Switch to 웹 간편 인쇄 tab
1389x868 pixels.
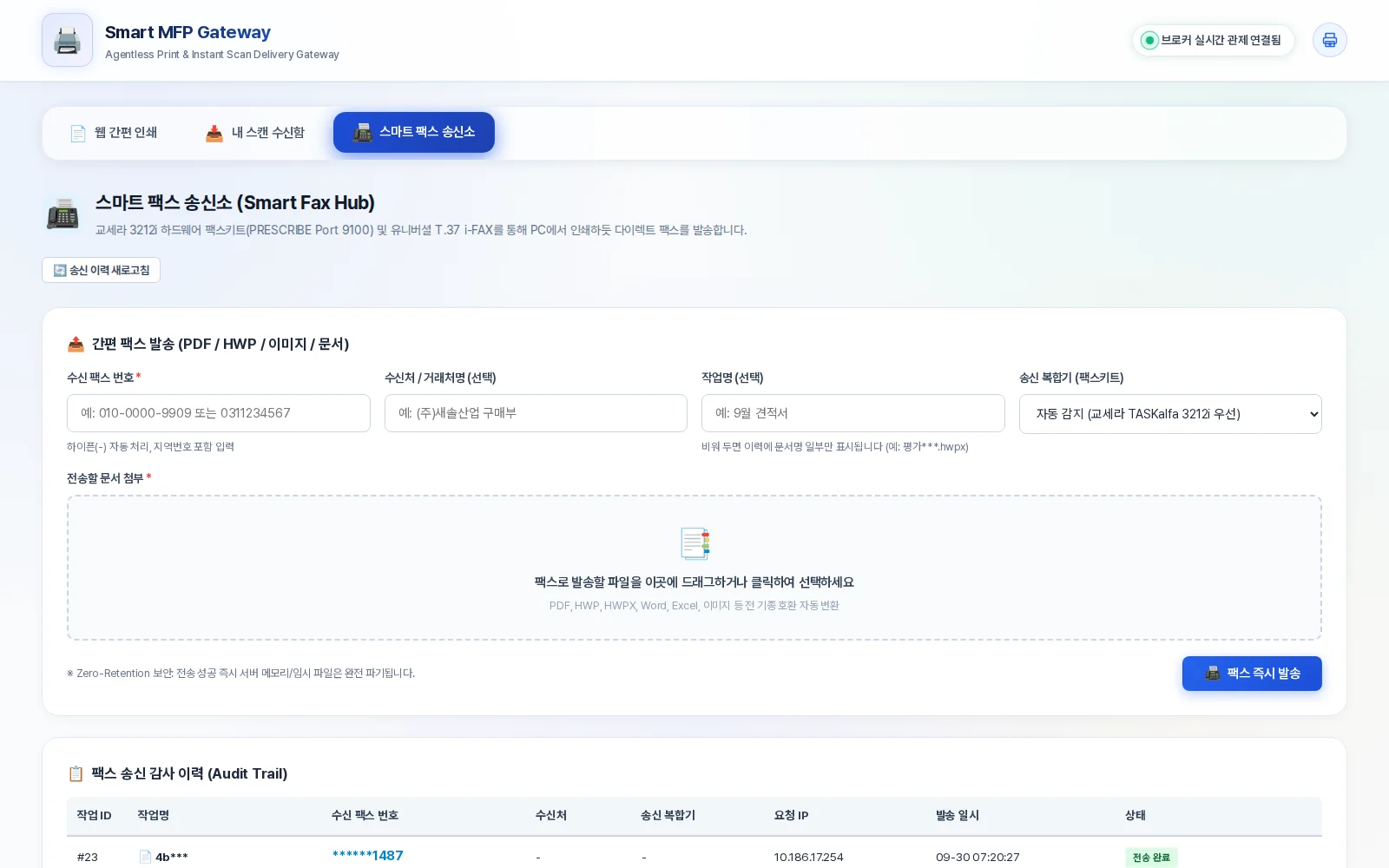point(114,133)
